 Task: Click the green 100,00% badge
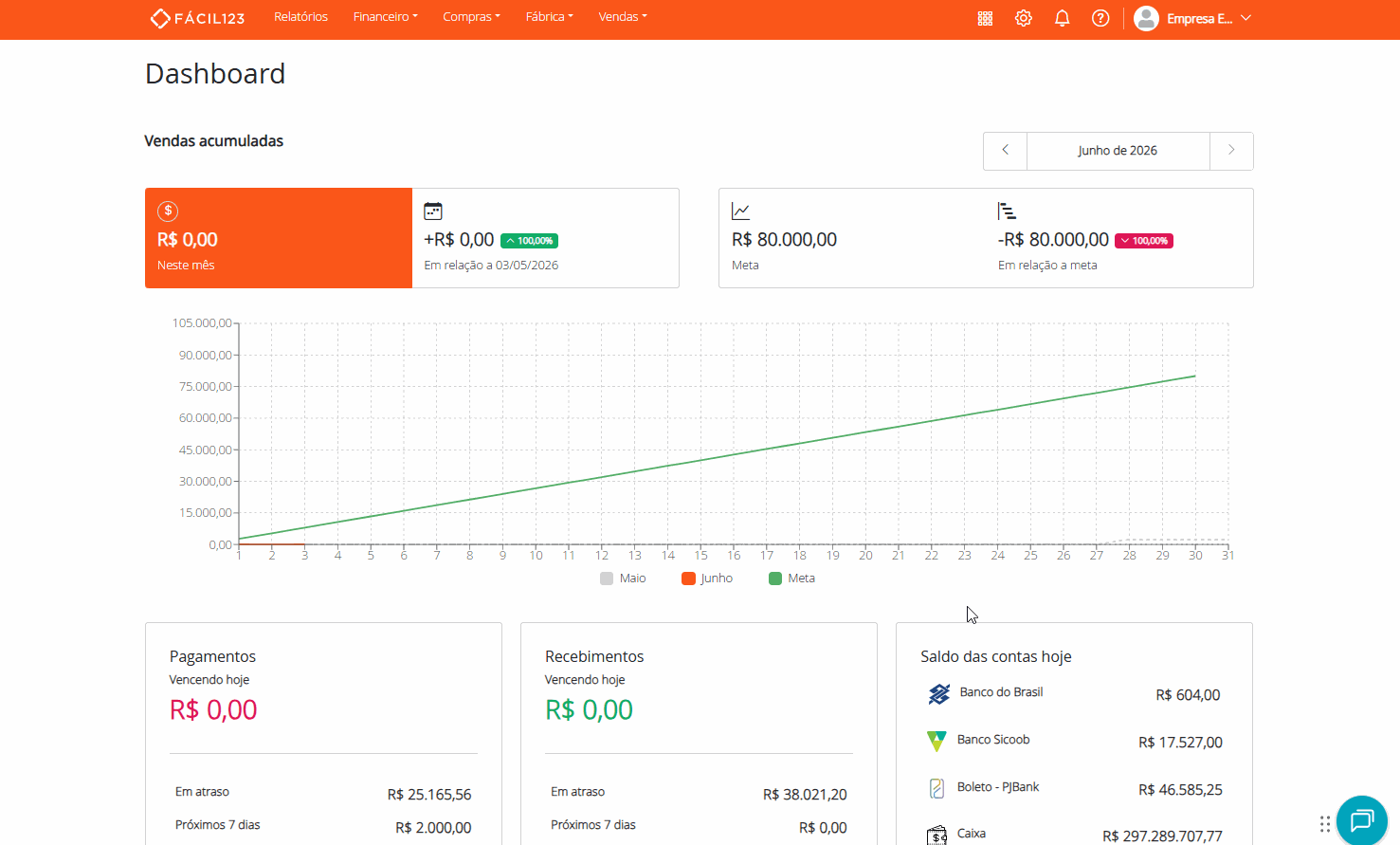[x=529, y=241]
